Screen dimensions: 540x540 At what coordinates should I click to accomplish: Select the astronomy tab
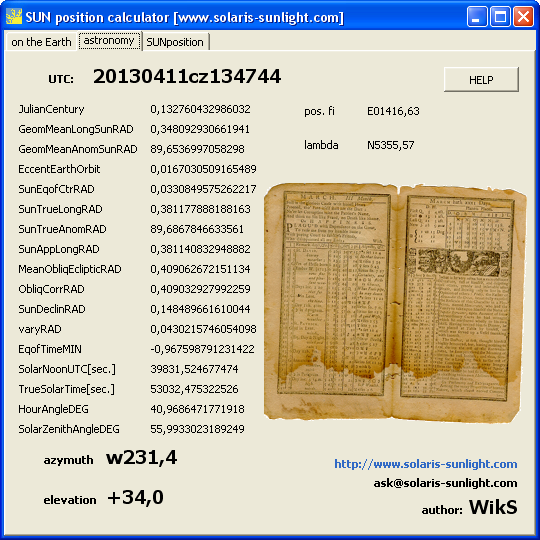(109, 41)
